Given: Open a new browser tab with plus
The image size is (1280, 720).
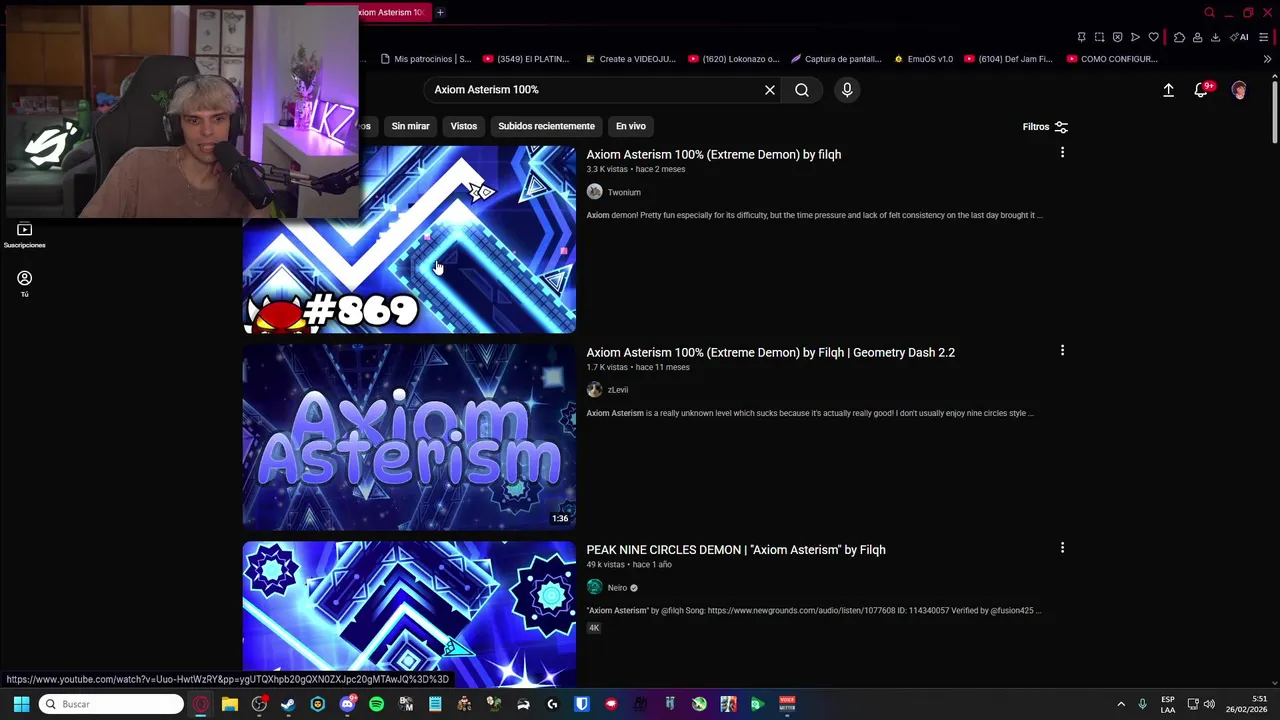Looking at the screenshot, I should (x=440, y=12).
